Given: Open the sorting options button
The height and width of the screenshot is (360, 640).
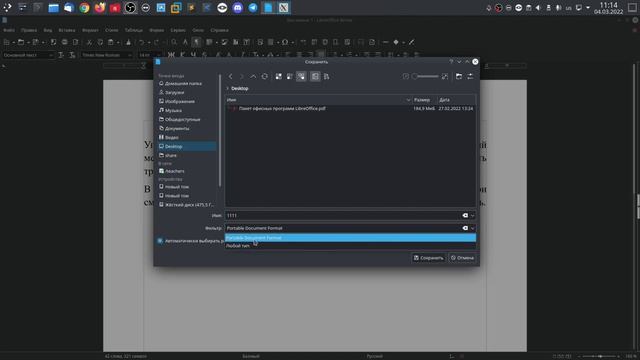Looking at the screenshot, I should [x=327, y=76].
